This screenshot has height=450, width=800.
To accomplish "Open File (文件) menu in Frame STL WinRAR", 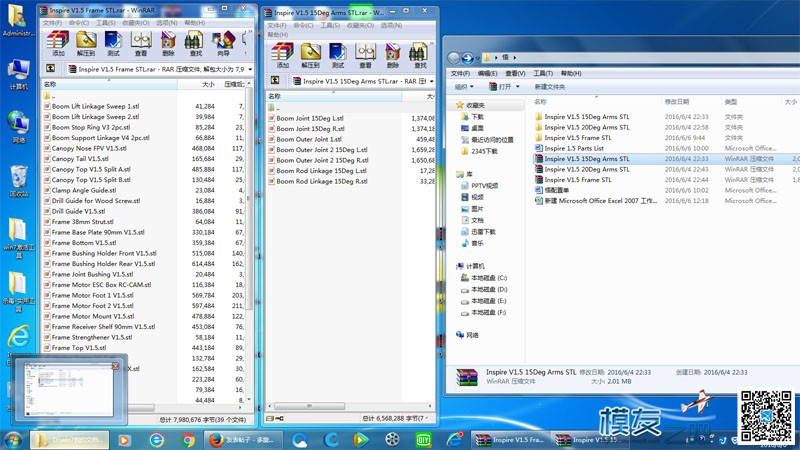I will tap(52, 23).
